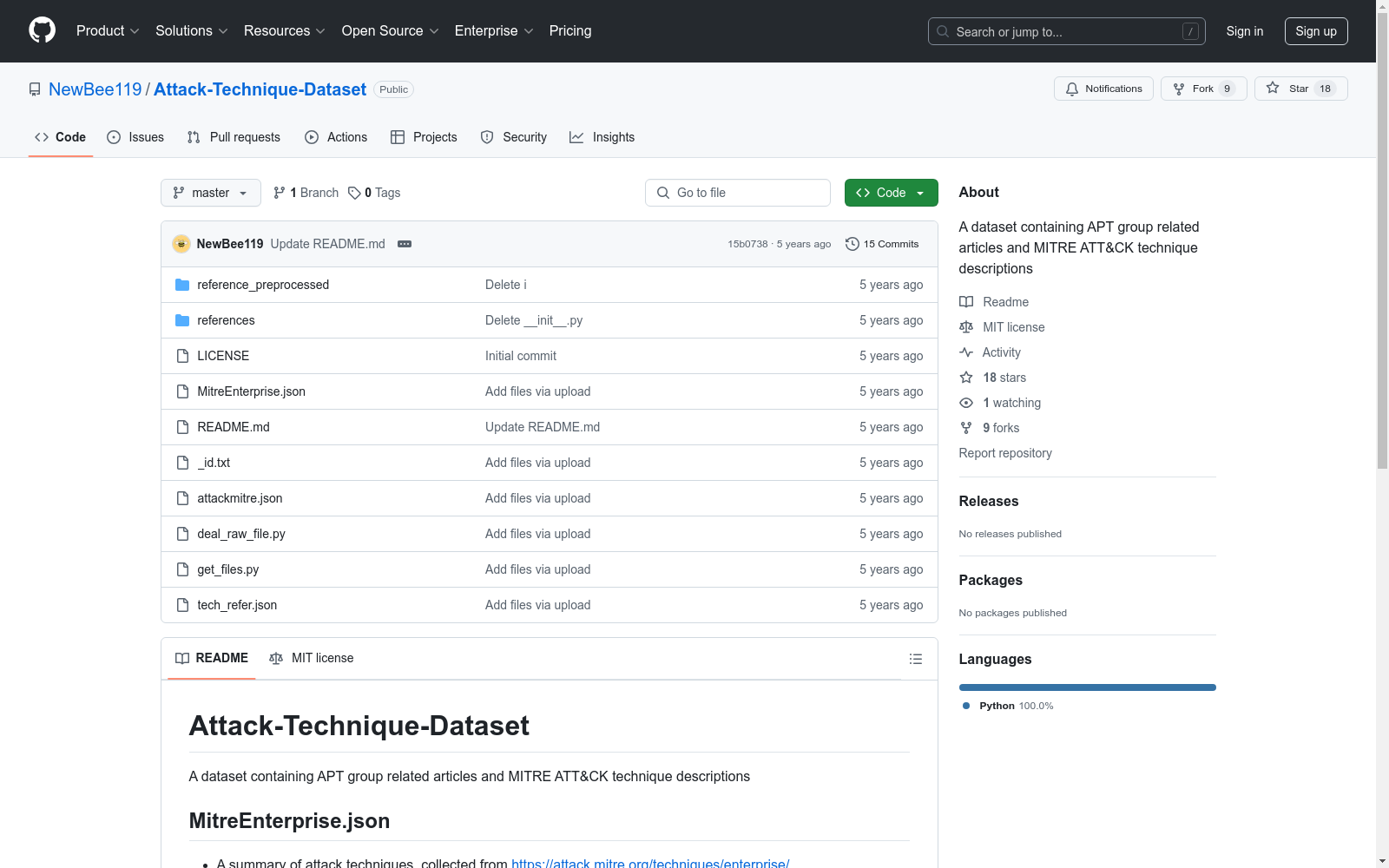Image resolution: width=1389 pixels, height=868 pixels.
Task: Click the Sign up button
Action: pos(1315,31)
